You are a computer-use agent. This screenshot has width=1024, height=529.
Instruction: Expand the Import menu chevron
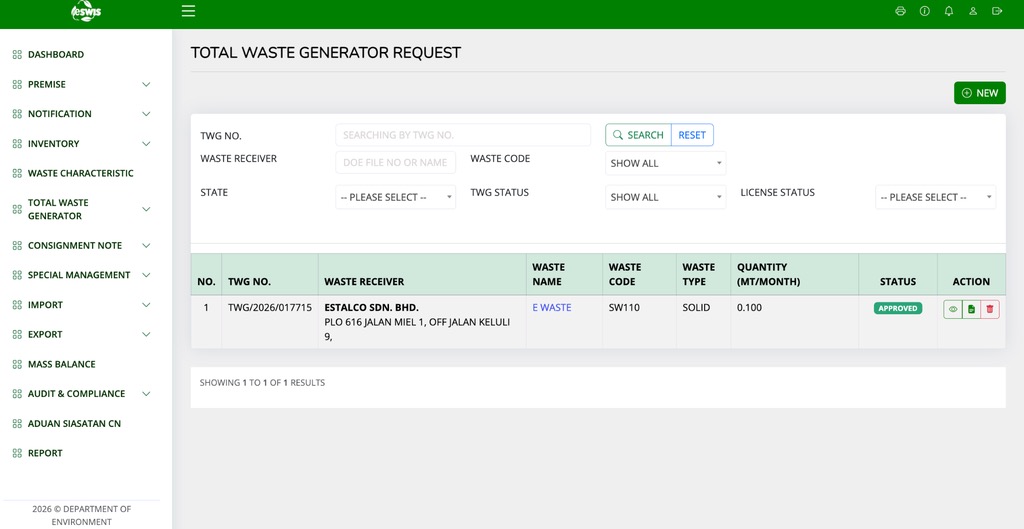point(146,305)
